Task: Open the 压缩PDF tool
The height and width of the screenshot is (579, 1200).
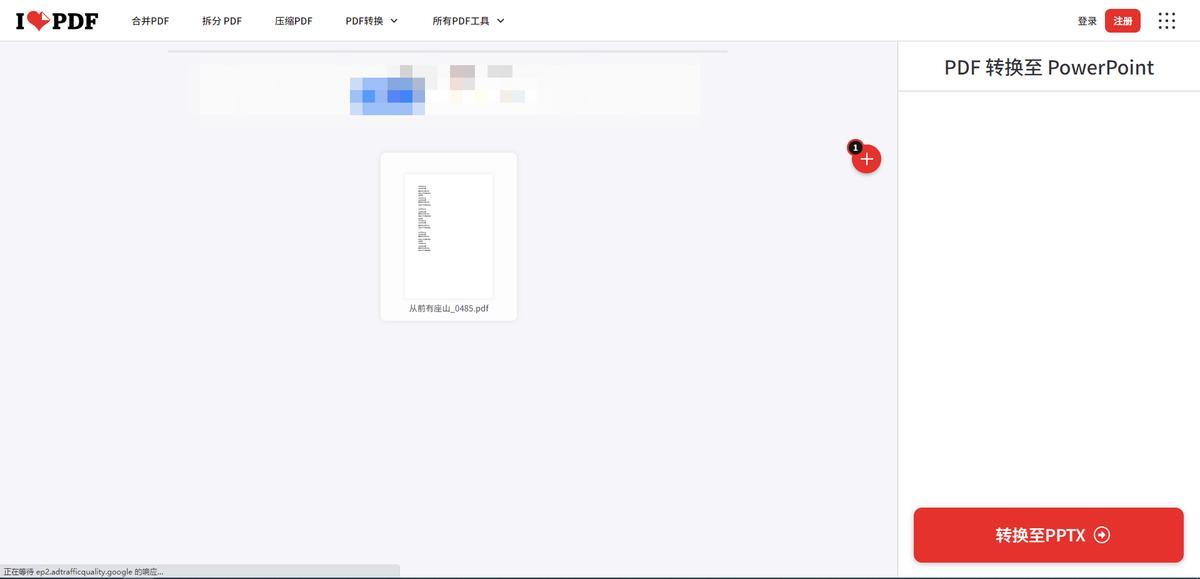Action: pos(293,21)
